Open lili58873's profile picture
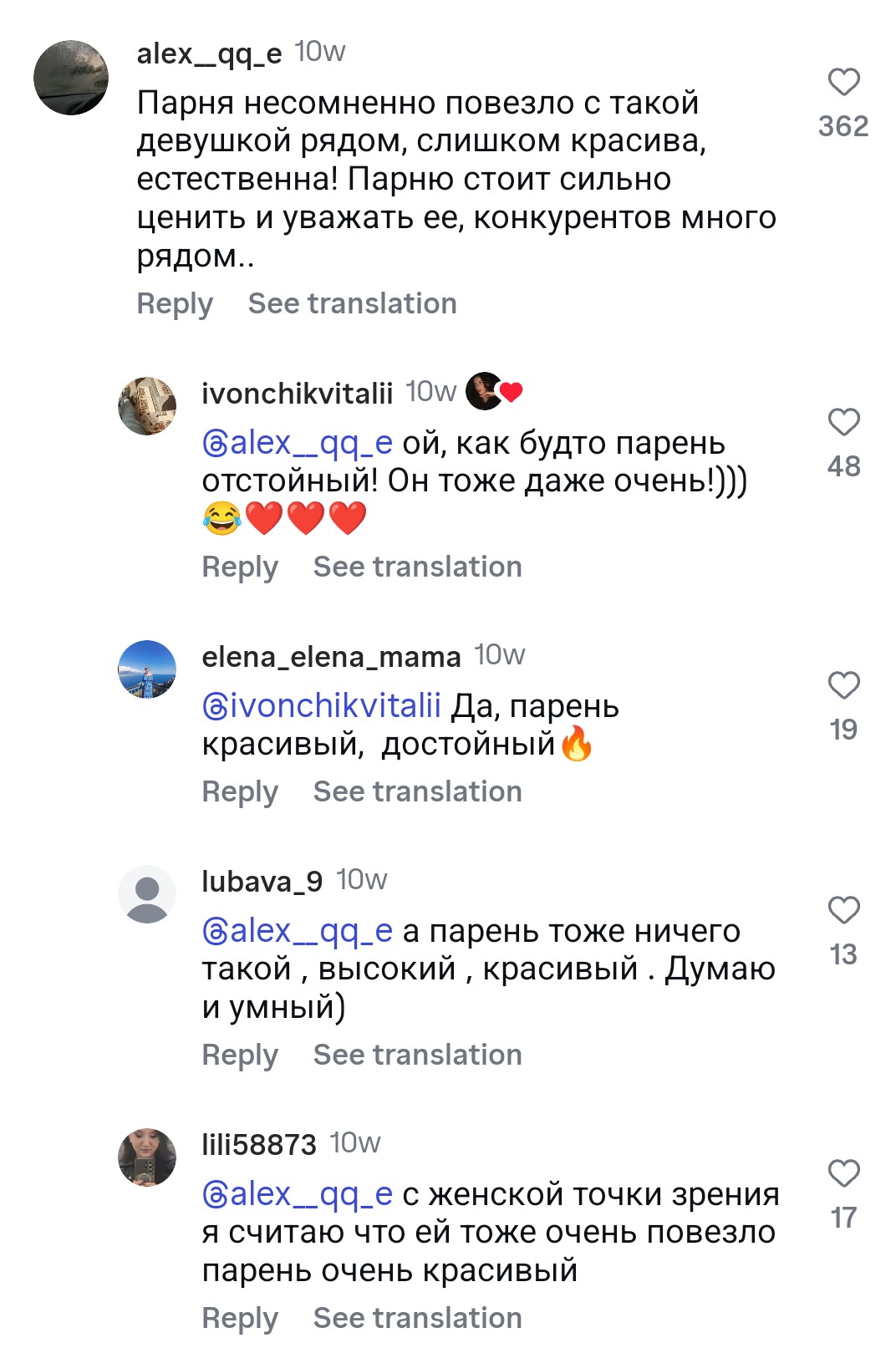 [147, 1157]
